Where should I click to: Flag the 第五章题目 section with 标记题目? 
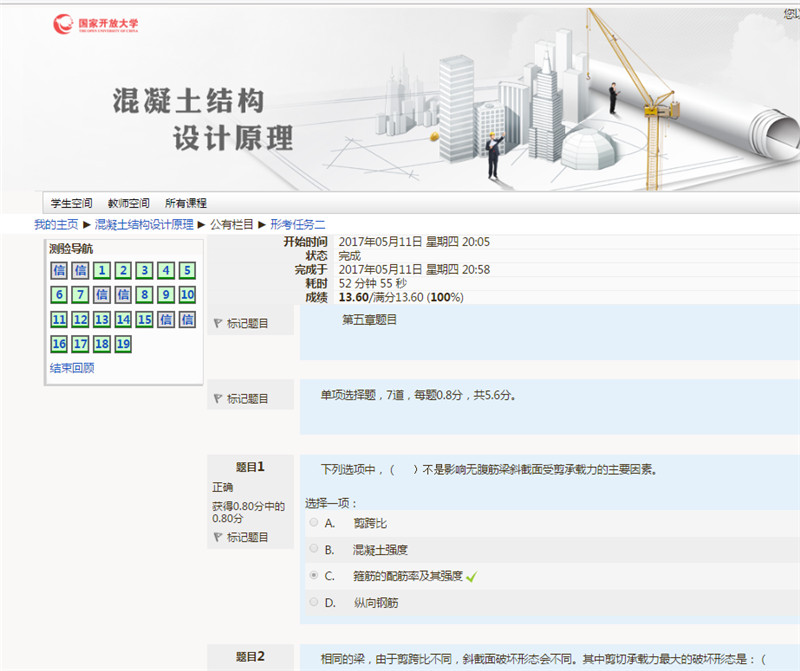[240, 323]
